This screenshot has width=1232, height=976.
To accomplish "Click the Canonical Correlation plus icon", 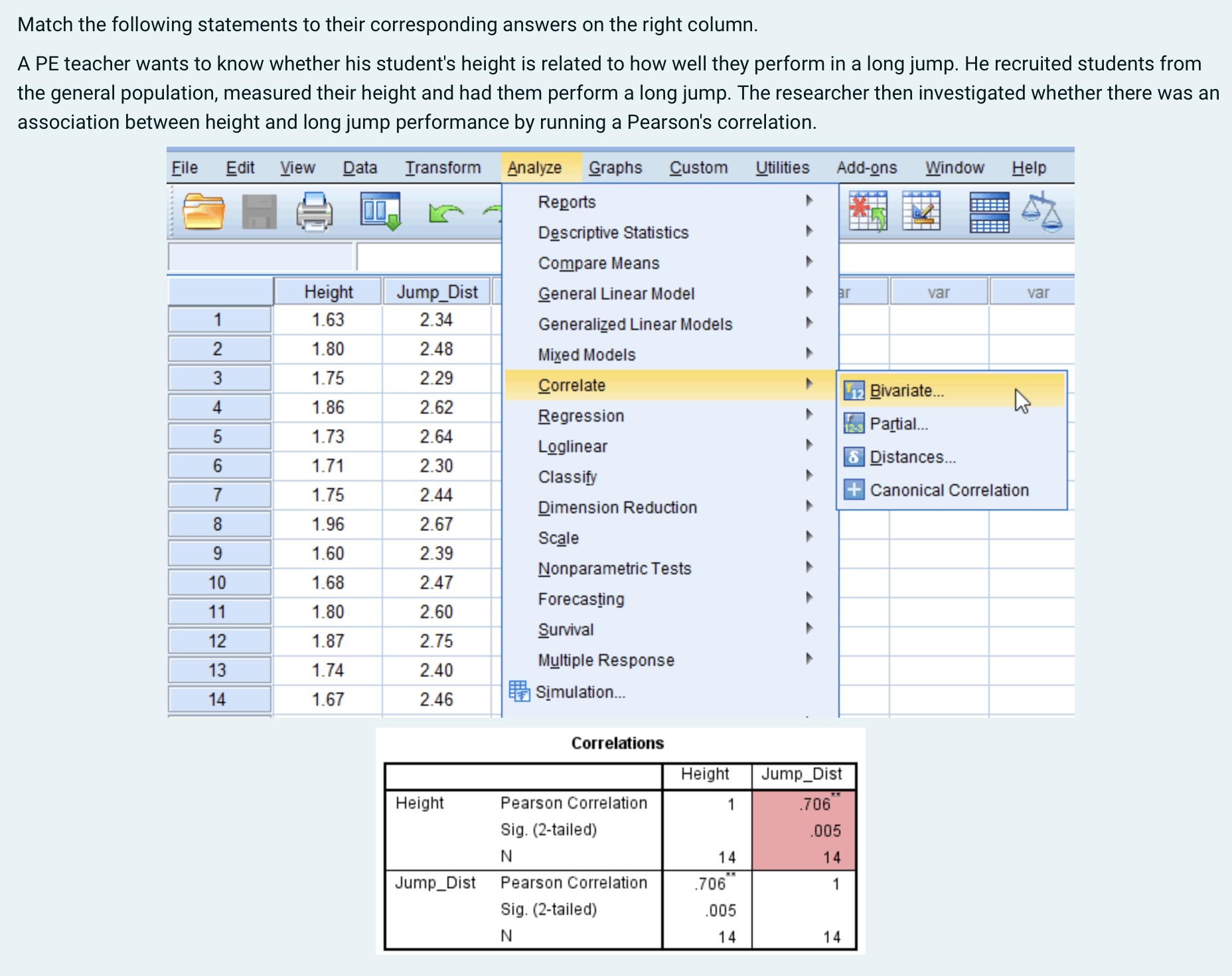I will [854, 490].
